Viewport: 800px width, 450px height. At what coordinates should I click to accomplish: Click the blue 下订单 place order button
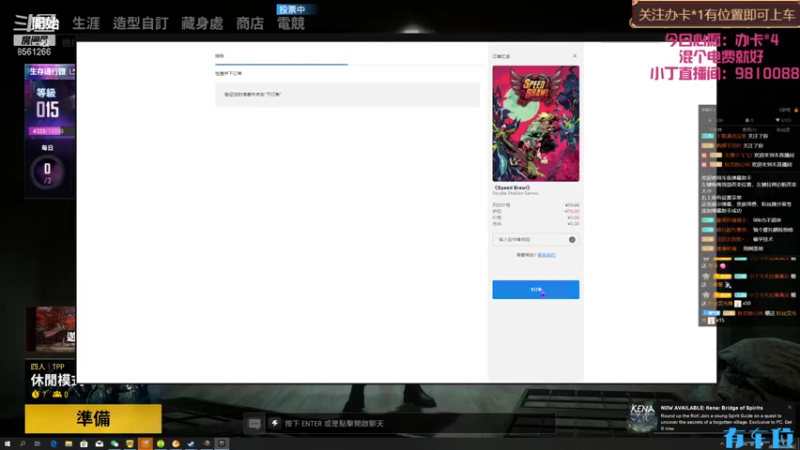point(535,289)
